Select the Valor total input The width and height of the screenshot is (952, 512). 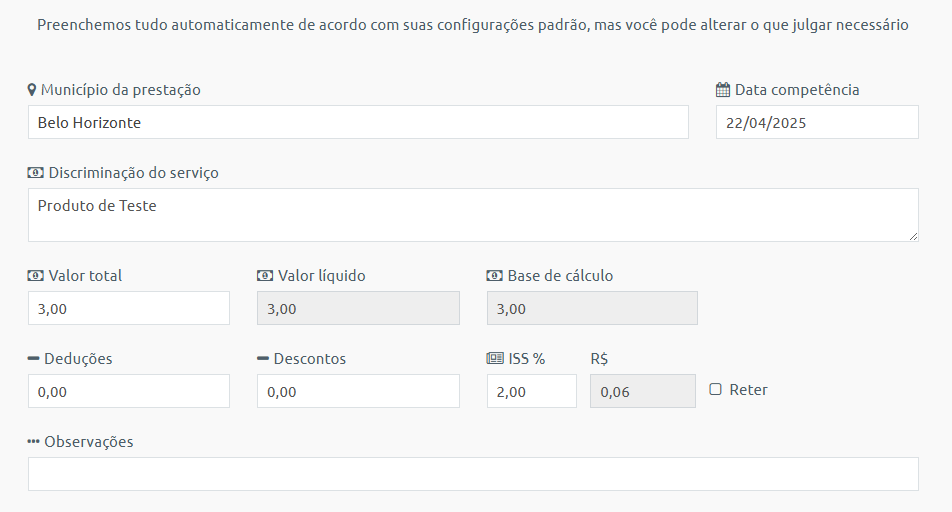tap(129, 308)
